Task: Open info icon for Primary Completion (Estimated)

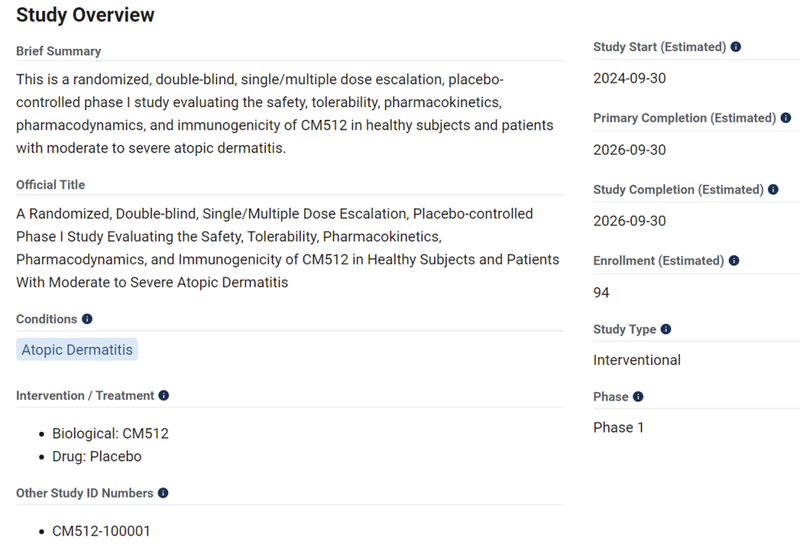Action: pyautogui.click(x=786, y=118)
